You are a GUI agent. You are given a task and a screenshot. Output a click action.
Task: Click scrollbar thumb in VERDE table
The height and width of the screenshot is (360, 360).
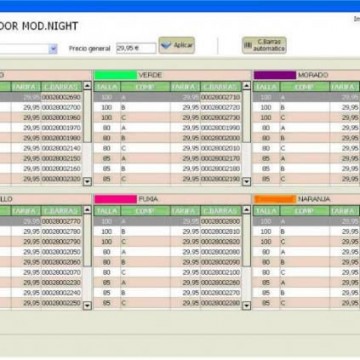[246, 116]
